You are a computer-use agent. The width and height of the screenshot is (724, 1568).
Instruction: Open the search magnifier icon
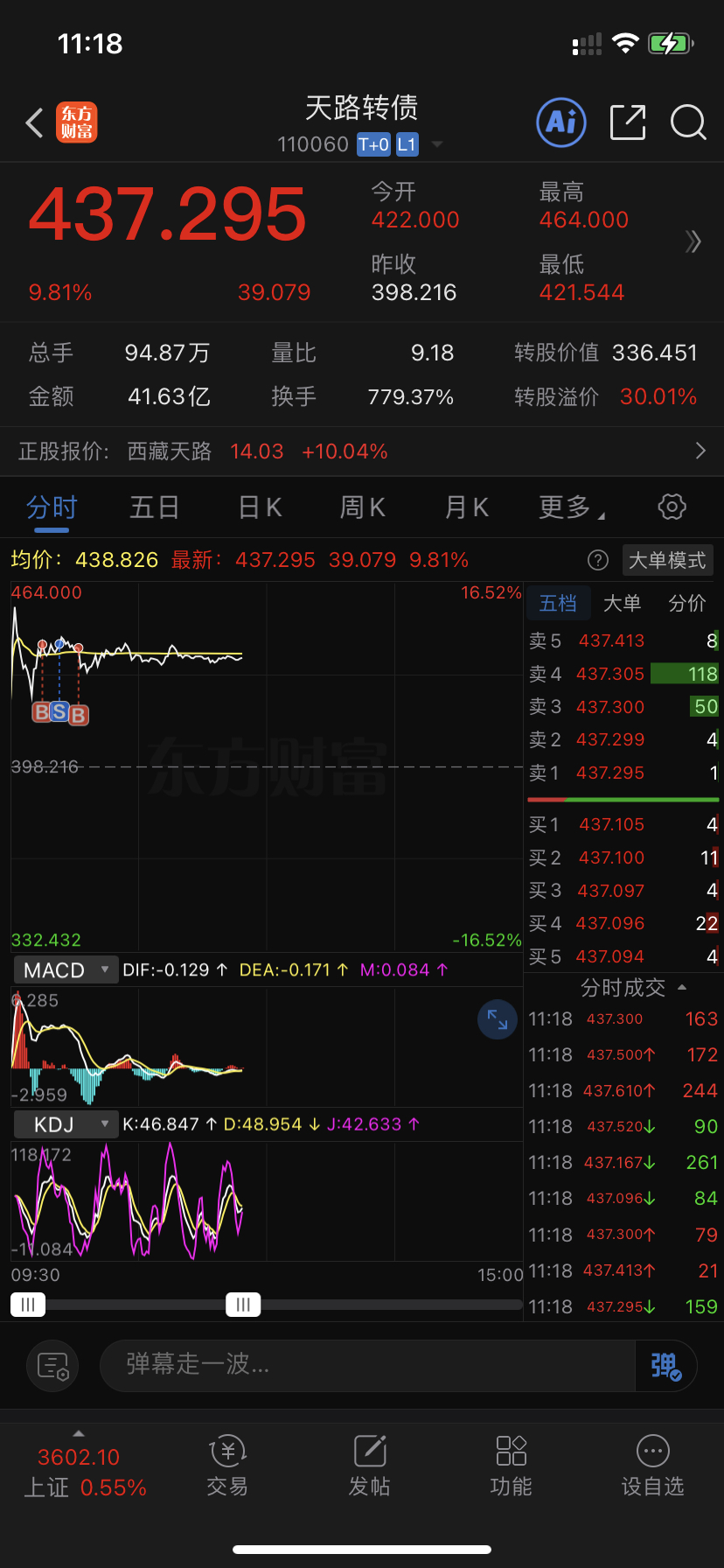688,122
